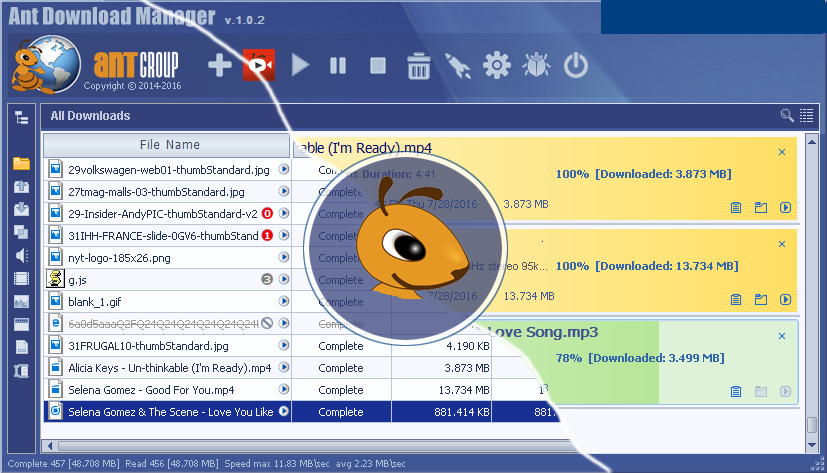Select the yellow folder icon in the sidebar
Image resolution: width=827 pixels, height=473 pixels.
coord(22,163)
